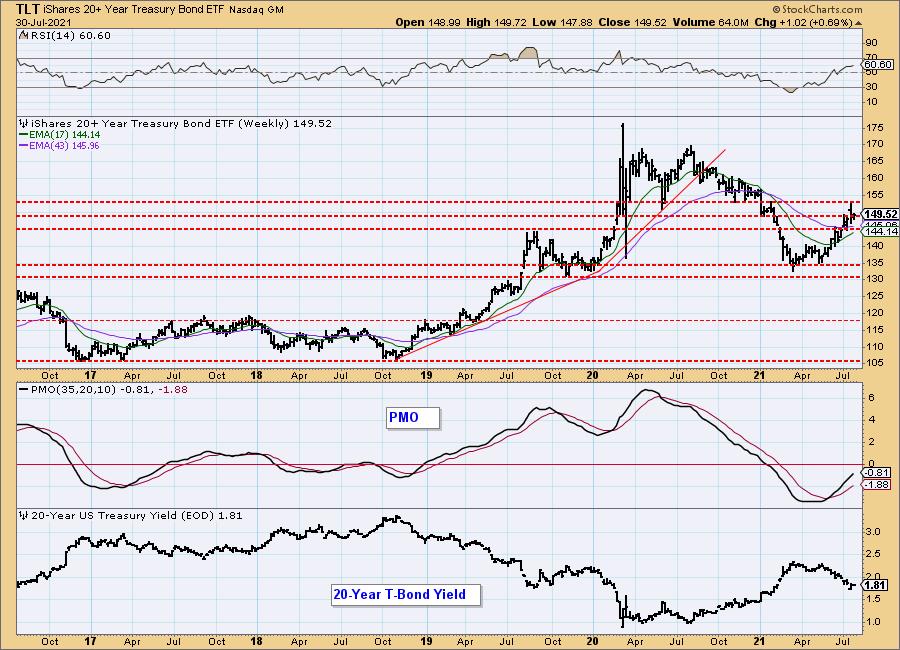Click the icon beside the 20-Year US Treasury Yield label

coord(24,516)
